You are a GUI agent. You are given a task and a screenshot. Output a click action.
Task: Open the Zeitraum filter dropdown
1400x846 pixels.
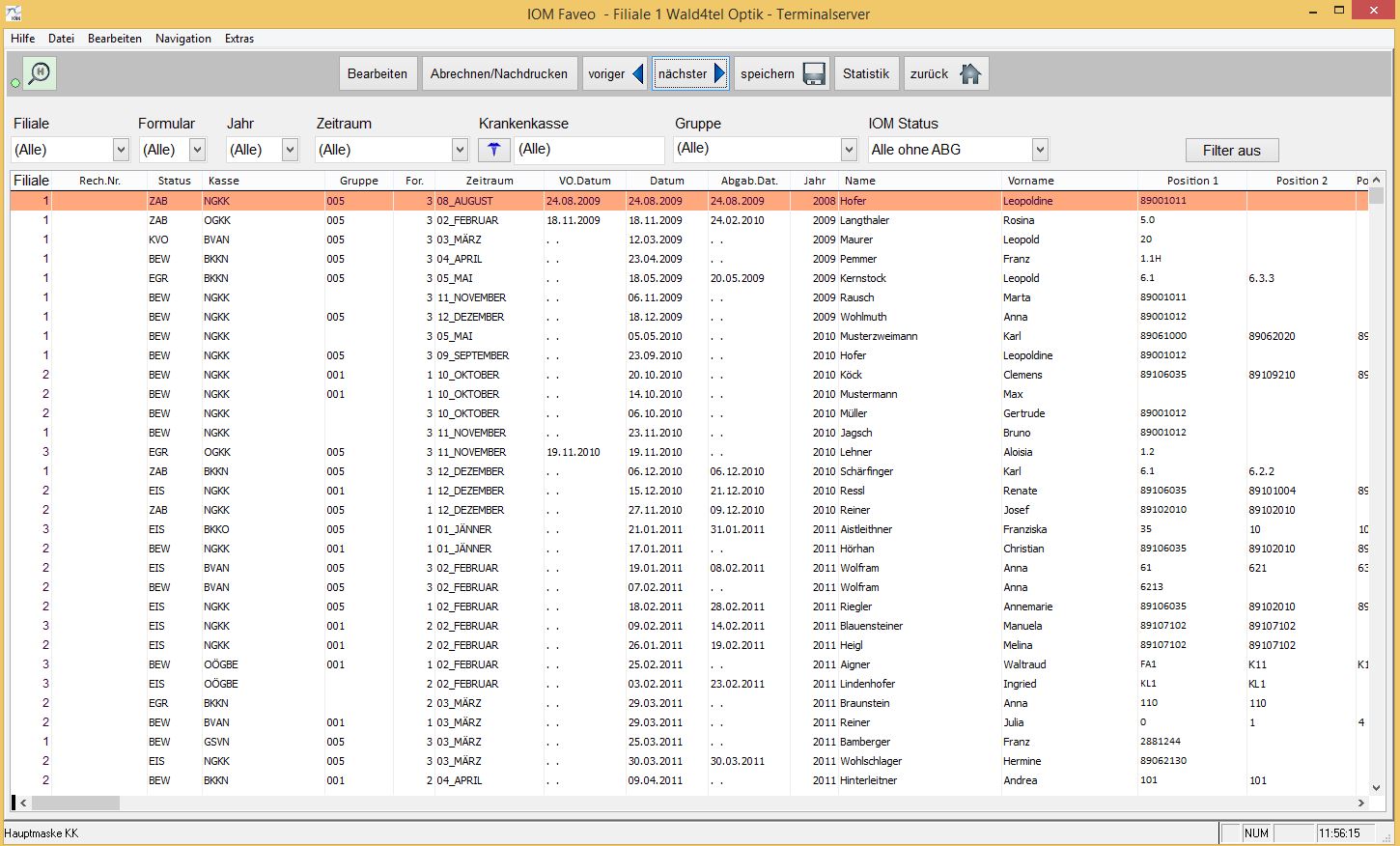tap(460, 150)
